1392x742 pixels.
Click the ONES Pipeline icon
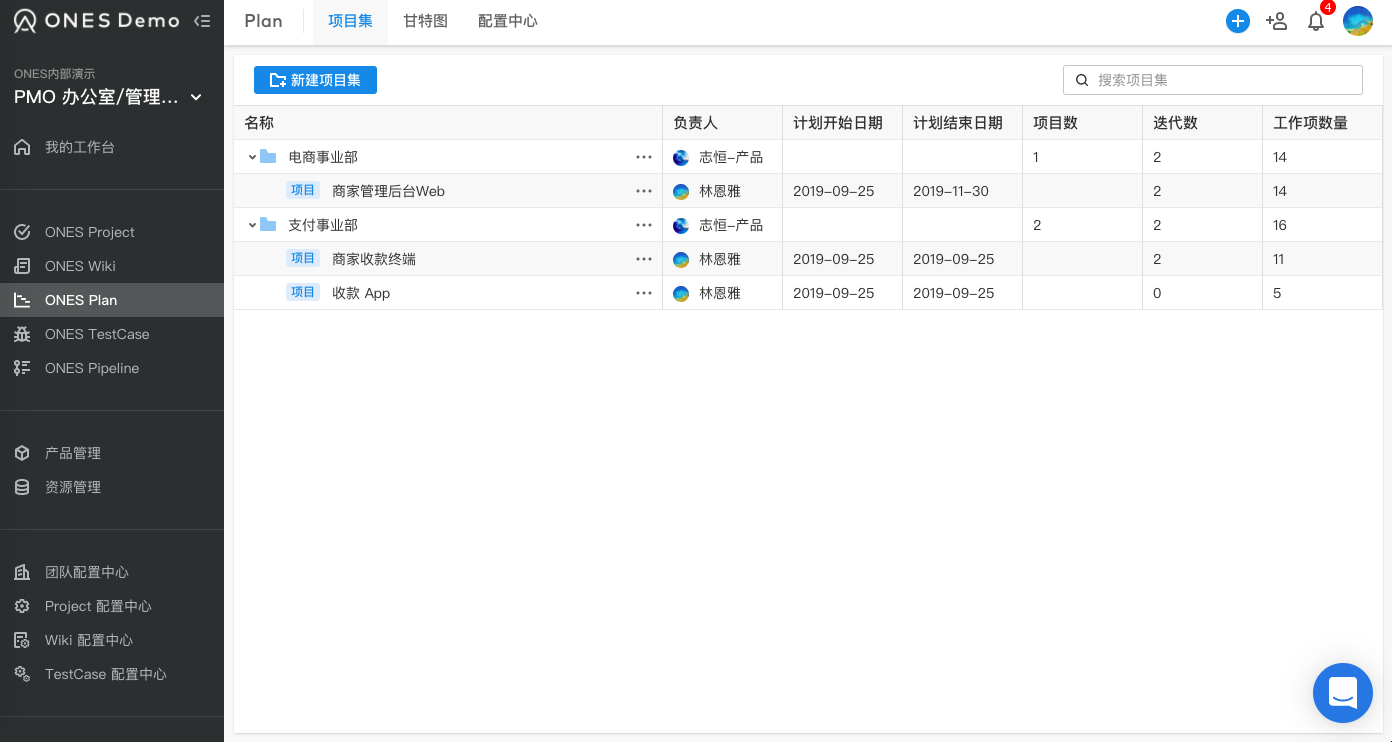pyautogui.click(x=22, y=368)
